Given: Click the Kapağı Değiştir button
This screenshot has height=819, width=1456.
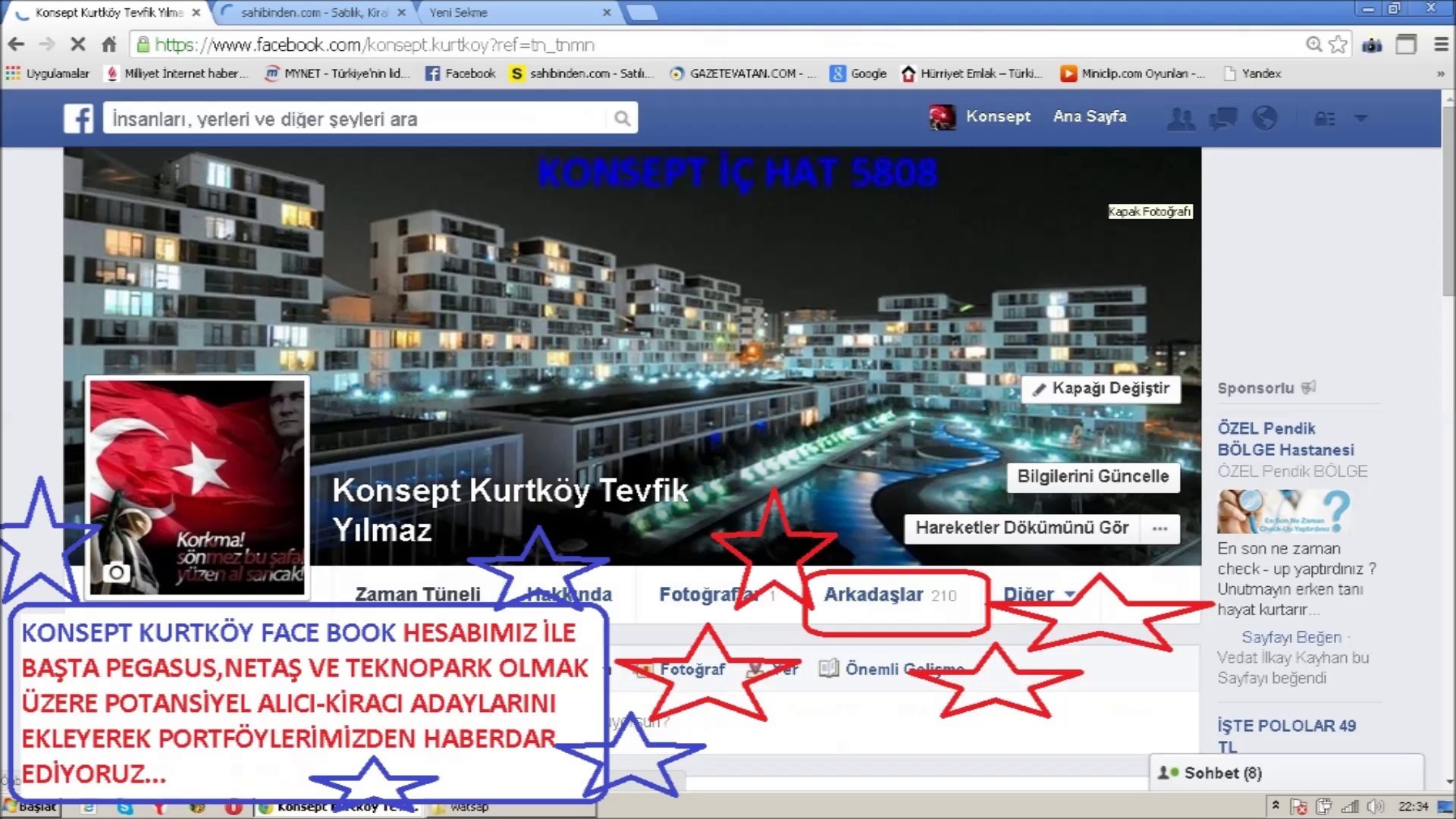Looking at the screenshot, I should tap(1100, 388).
